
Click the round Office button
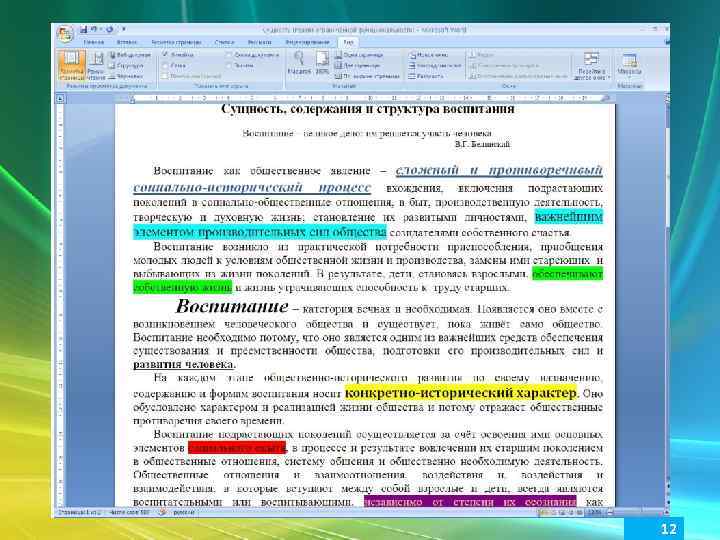(x=65, y=34)
